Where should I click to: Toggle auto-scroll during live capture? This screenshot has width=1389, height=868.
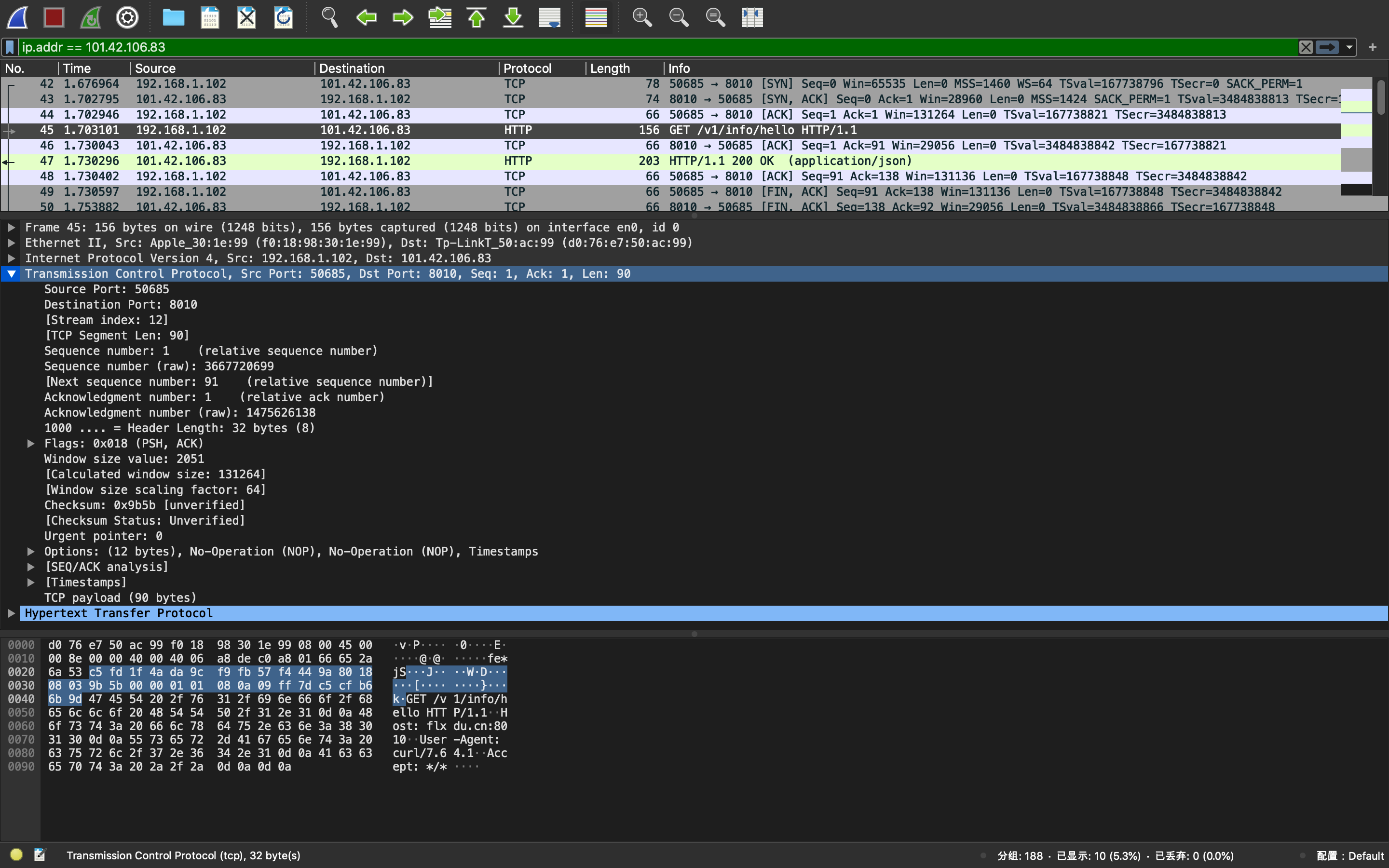(550, 17)
